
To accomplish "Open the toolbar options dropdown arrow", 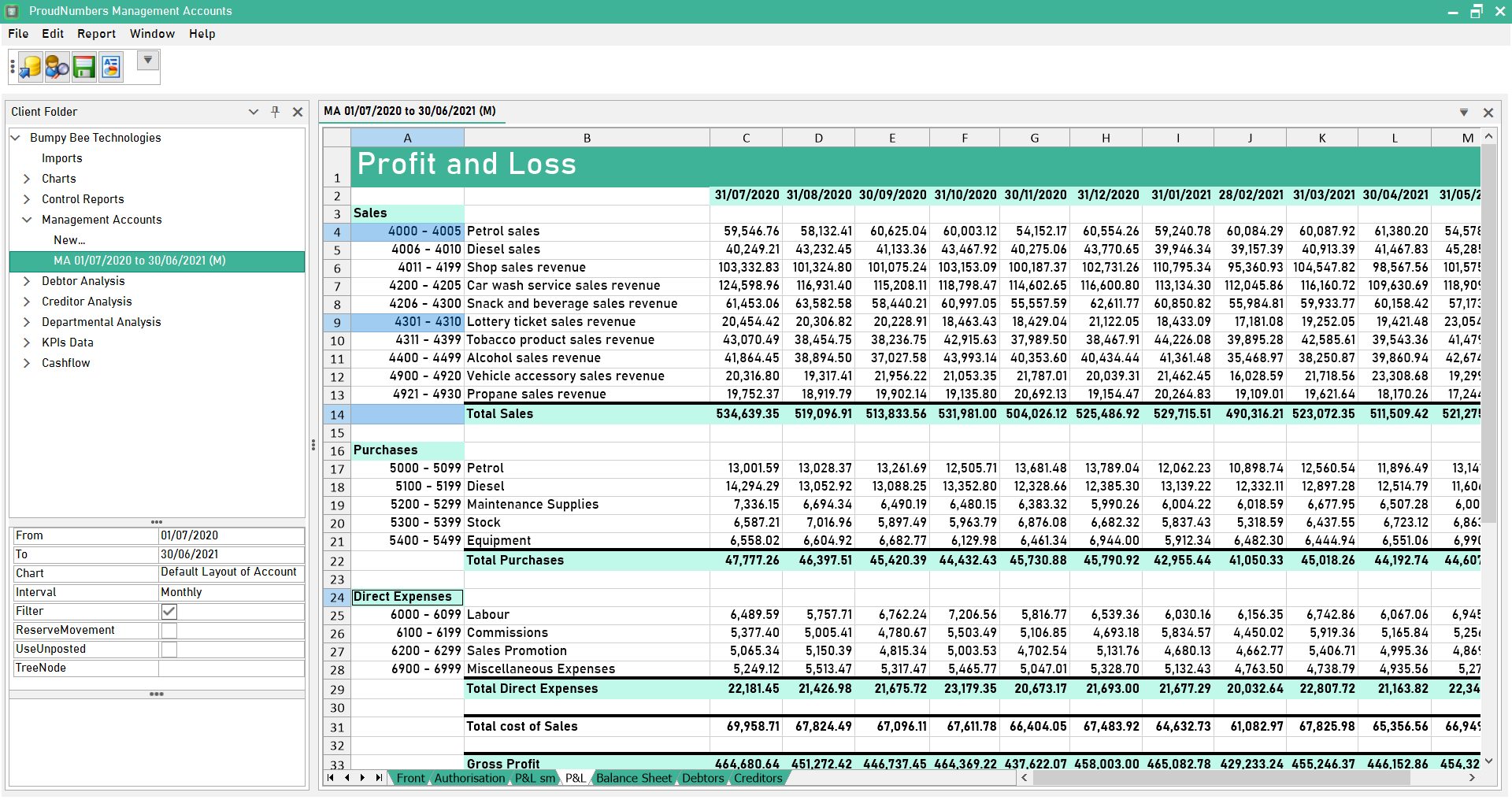I will (147, 60).
